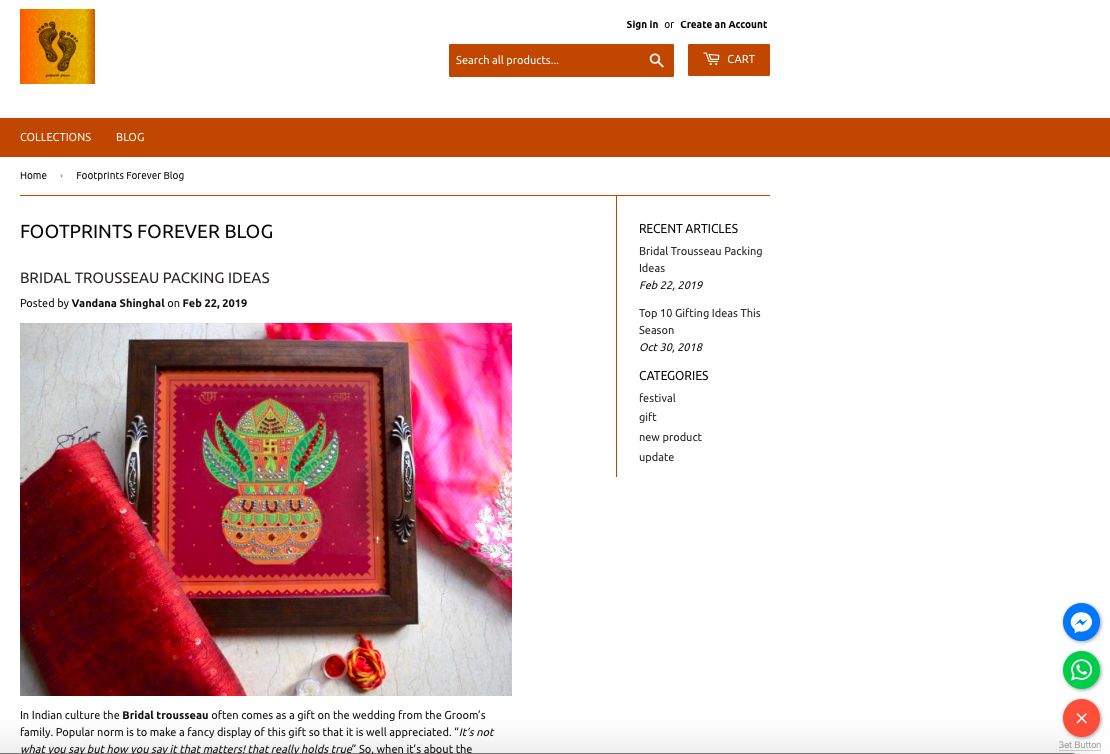Select the update category
The width and height of the screenshot is (1110, 754).
click(656, 457)
